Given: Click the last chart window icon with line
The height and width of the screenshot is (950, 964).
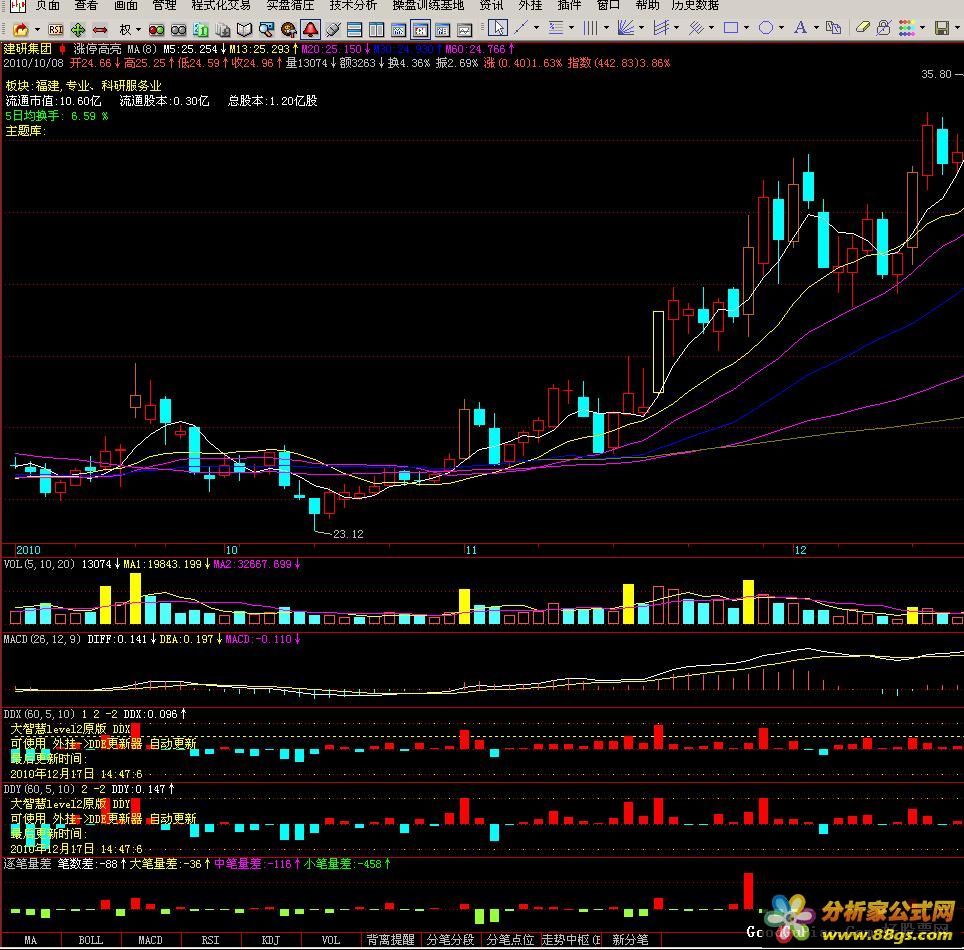Looking at the screenshot, I should click(x=464, y=30).
